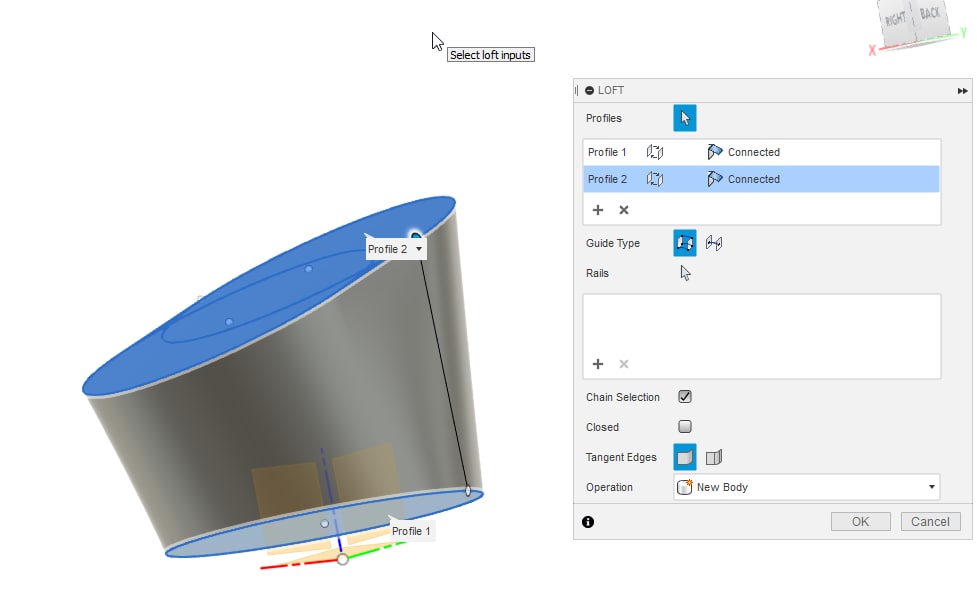Add a new profile with plus icon

(598, 210)
